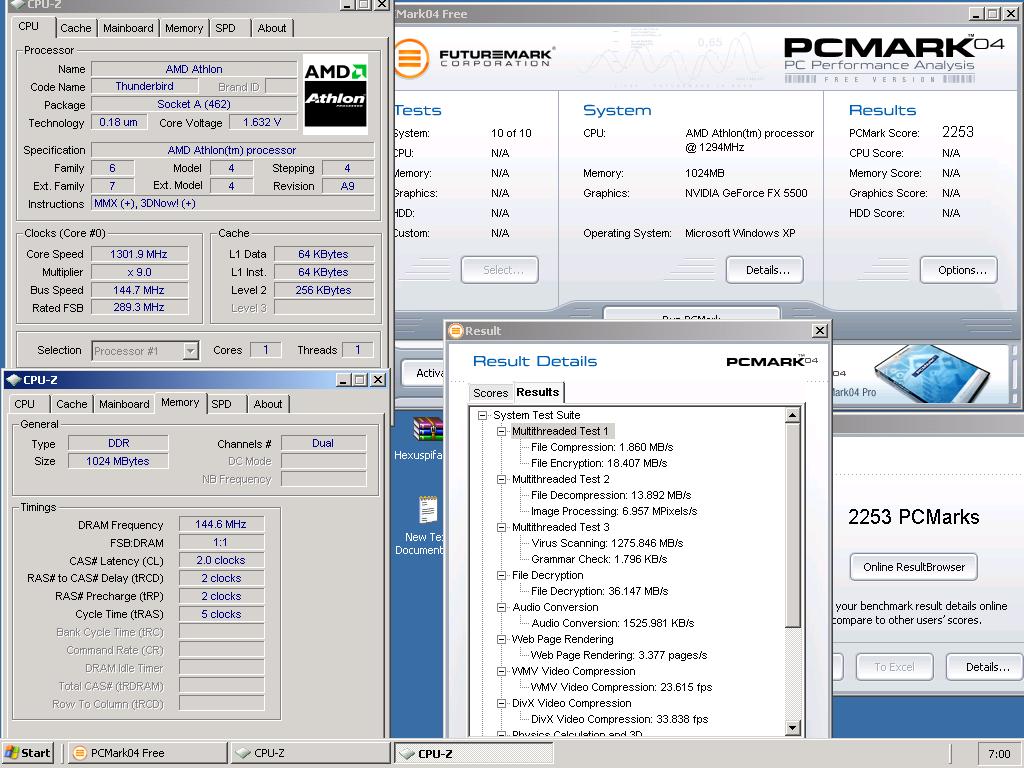Collapse the WMV Video Compression node
The image size is (1024, 768).
502,671
